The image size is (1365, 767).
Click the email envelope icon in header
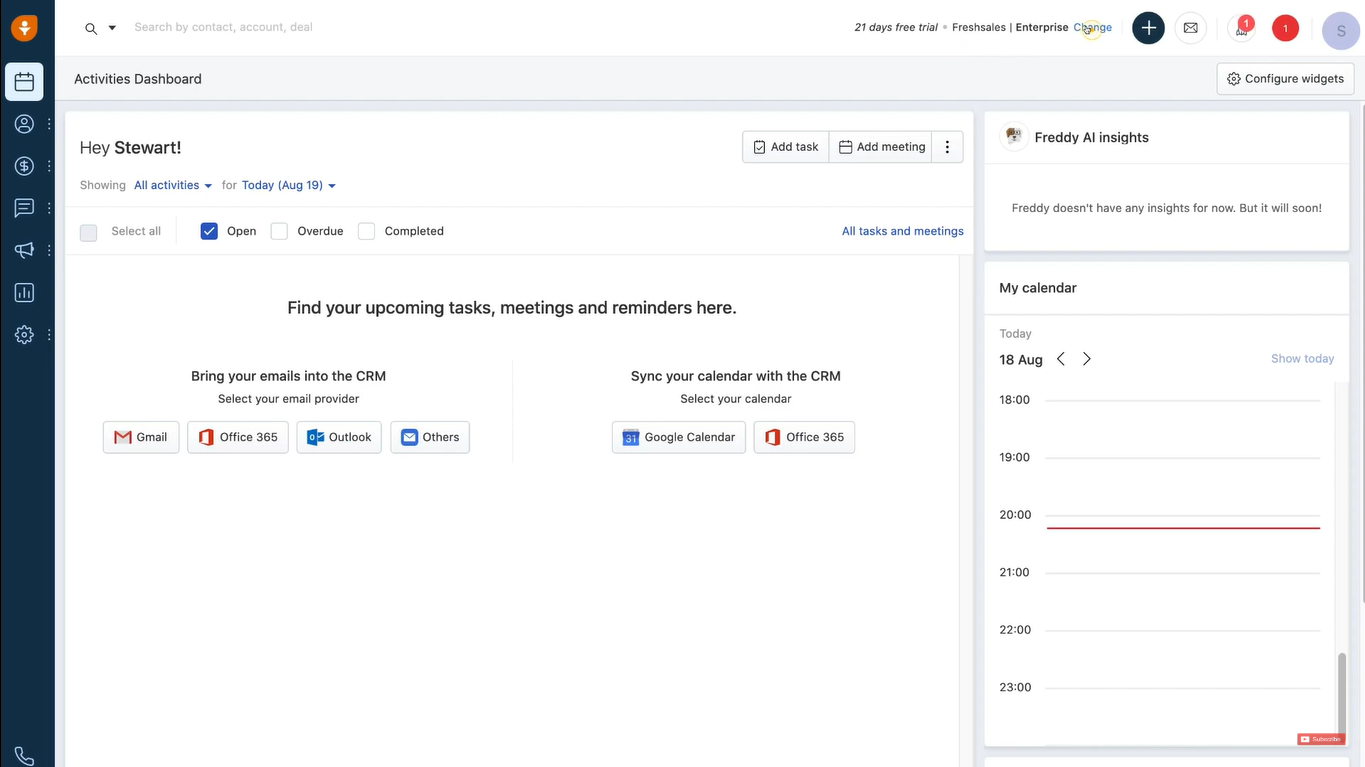coord(1190,28)
